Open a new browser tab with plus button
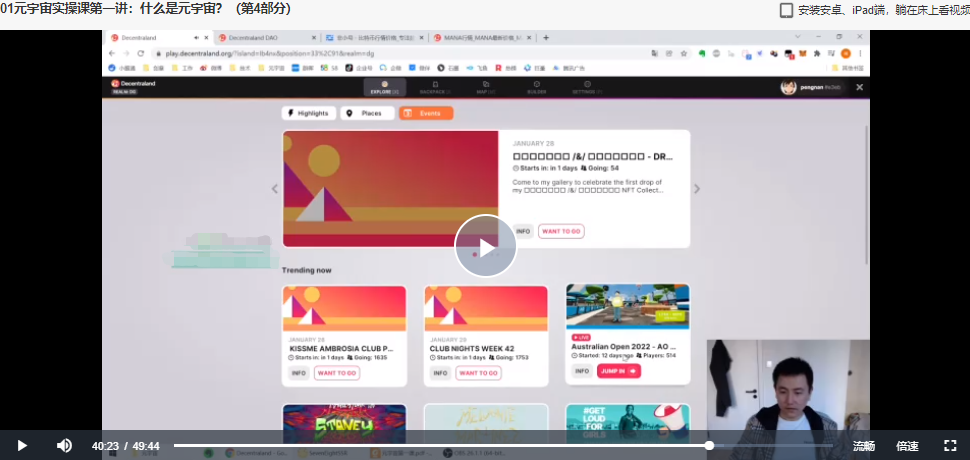 tap(546, 38)
